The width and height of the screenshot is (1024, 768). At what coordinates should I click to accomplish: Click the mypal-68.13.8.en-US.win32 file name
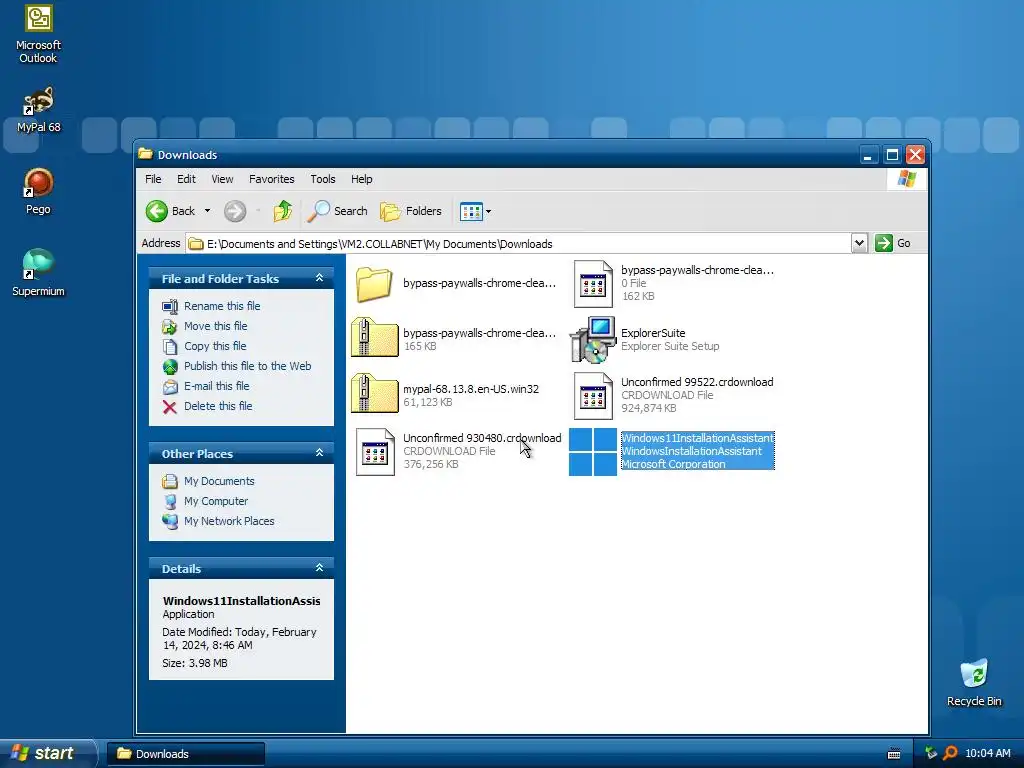click(x=471, y=389)
